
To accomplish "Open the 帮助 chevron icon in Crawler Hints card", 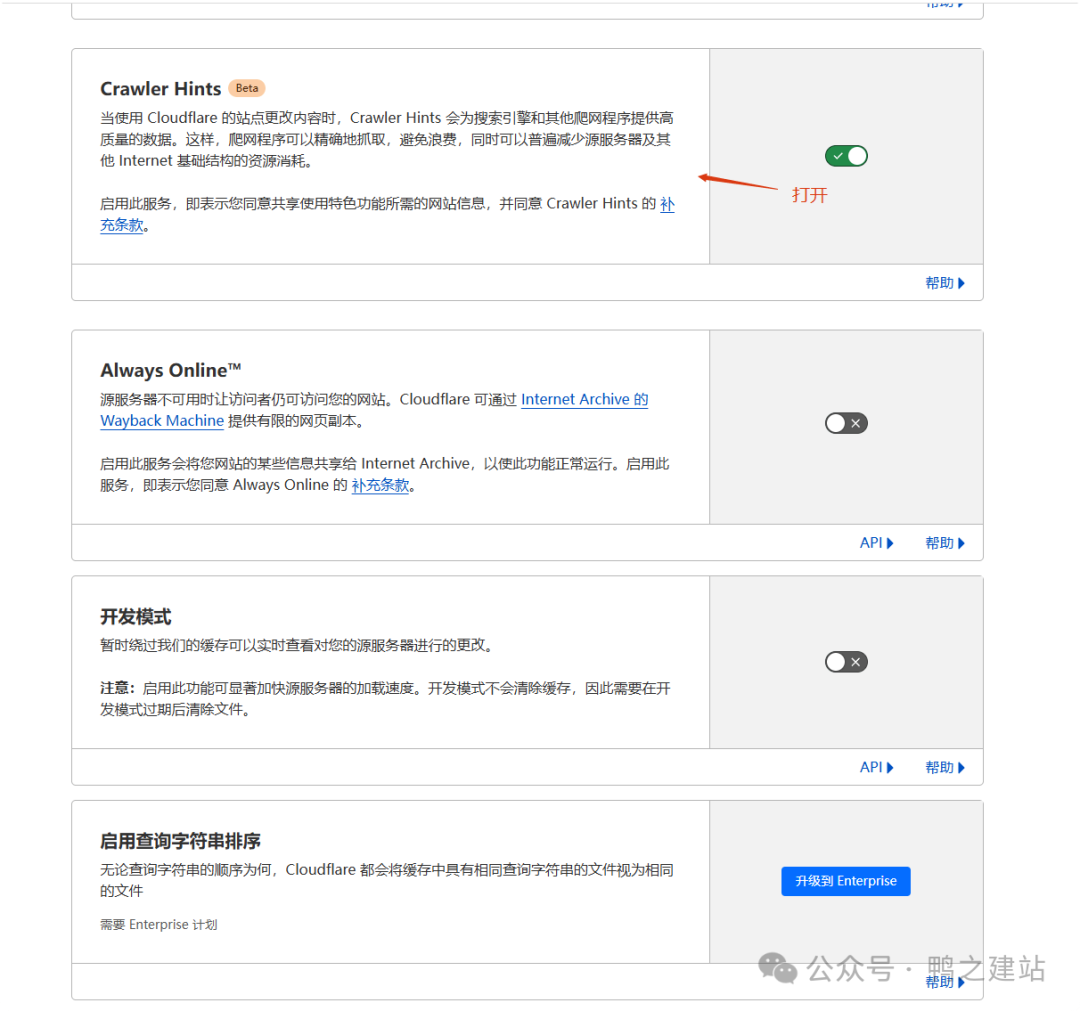I will (962, 283).
